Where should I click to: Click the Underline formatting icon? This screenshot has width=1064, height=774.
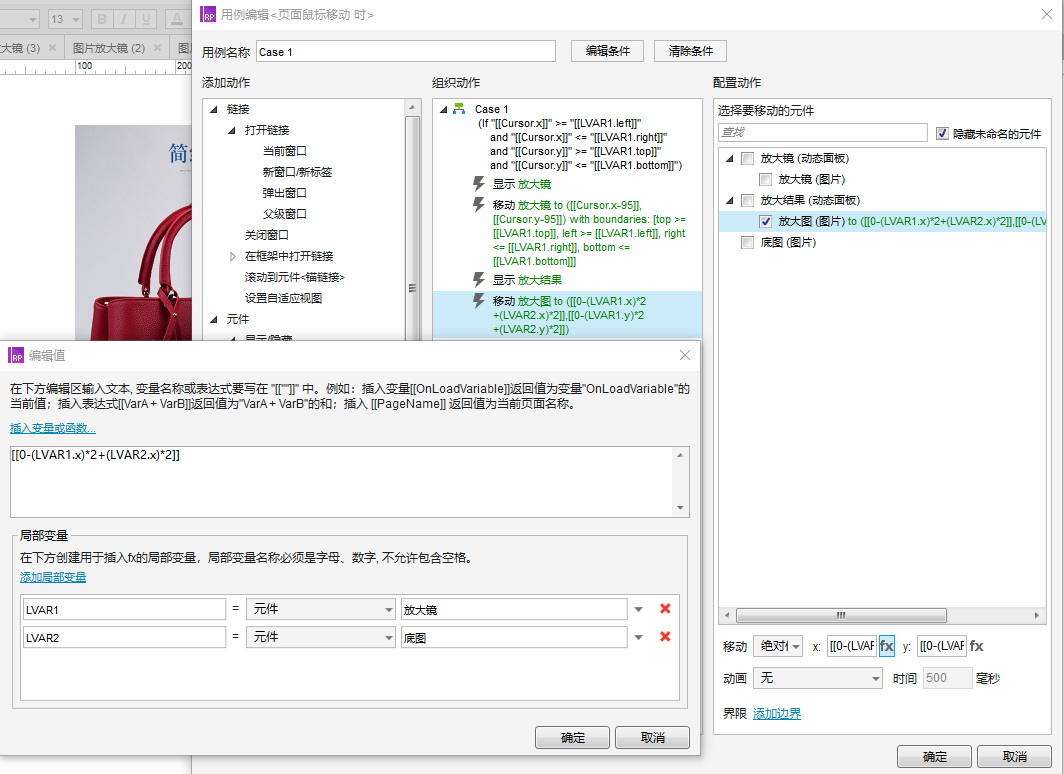(x=147, y=19)
